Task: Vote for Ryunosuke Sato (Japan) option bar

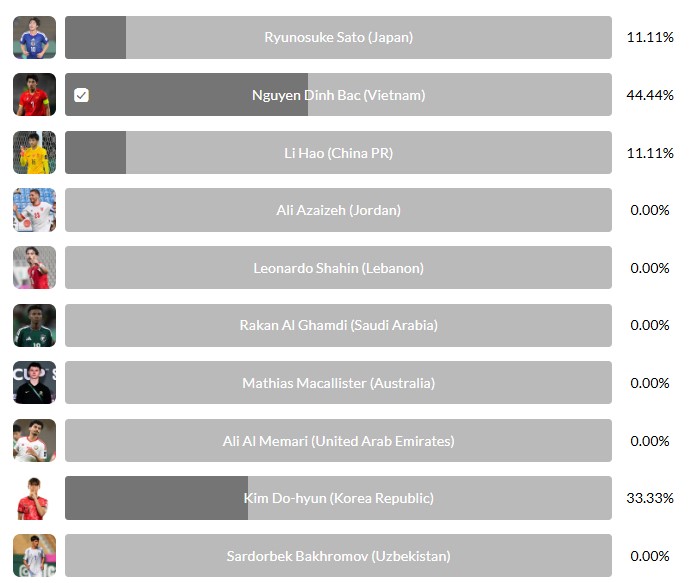Action: (x=338, y=37)
